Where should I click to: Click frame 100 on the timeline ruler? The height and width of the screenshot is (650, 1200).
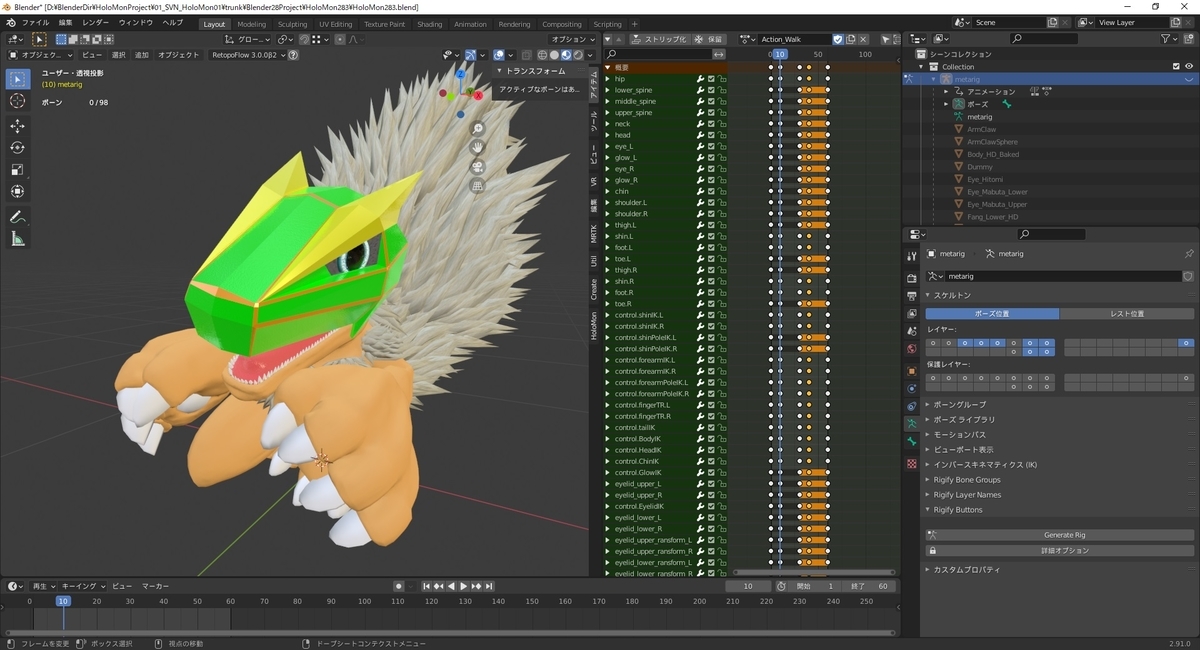[365, 601]
